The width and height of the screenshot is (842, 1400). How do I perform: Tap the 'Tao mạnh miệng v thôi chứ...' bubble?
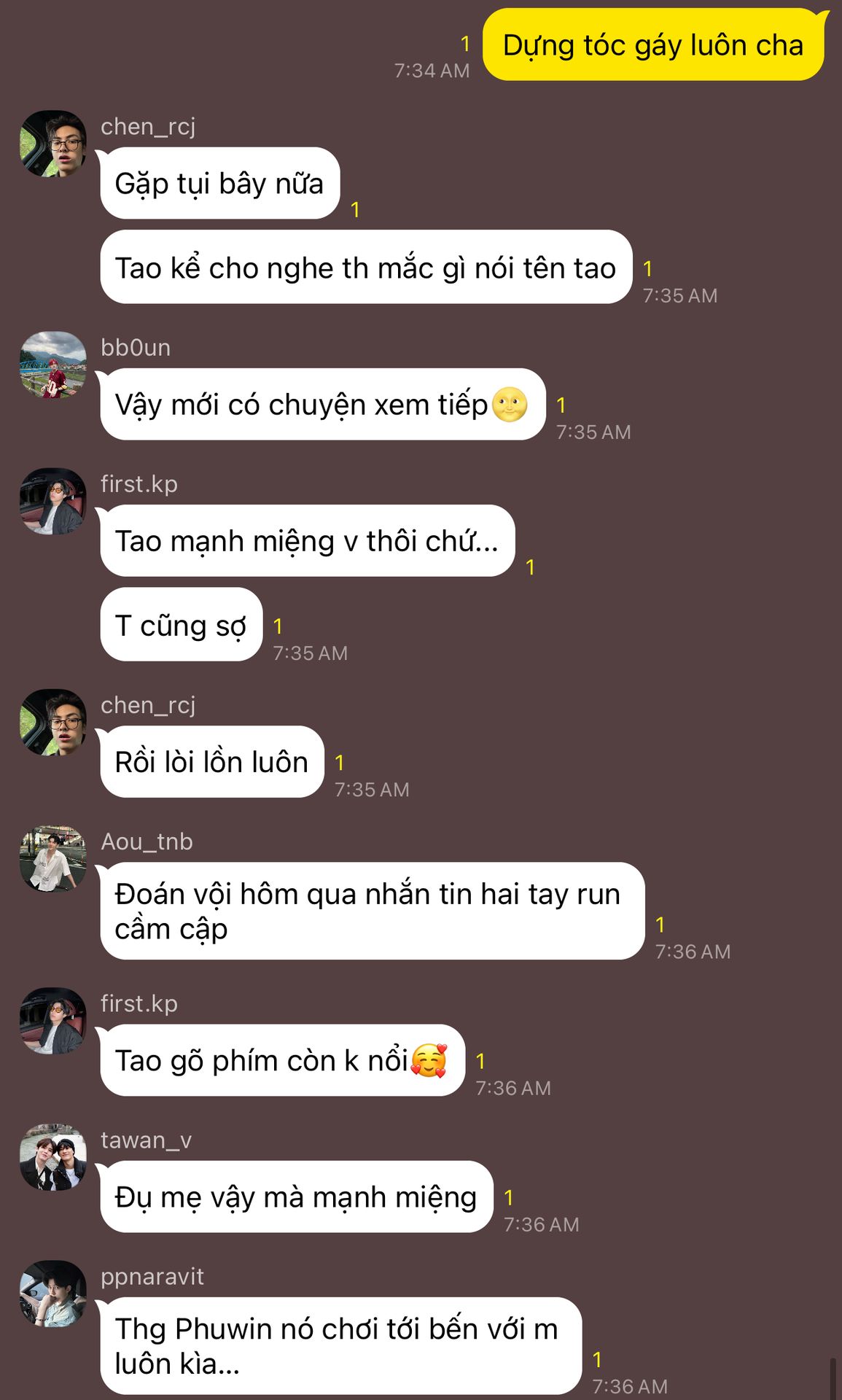(x=307, y=540)
